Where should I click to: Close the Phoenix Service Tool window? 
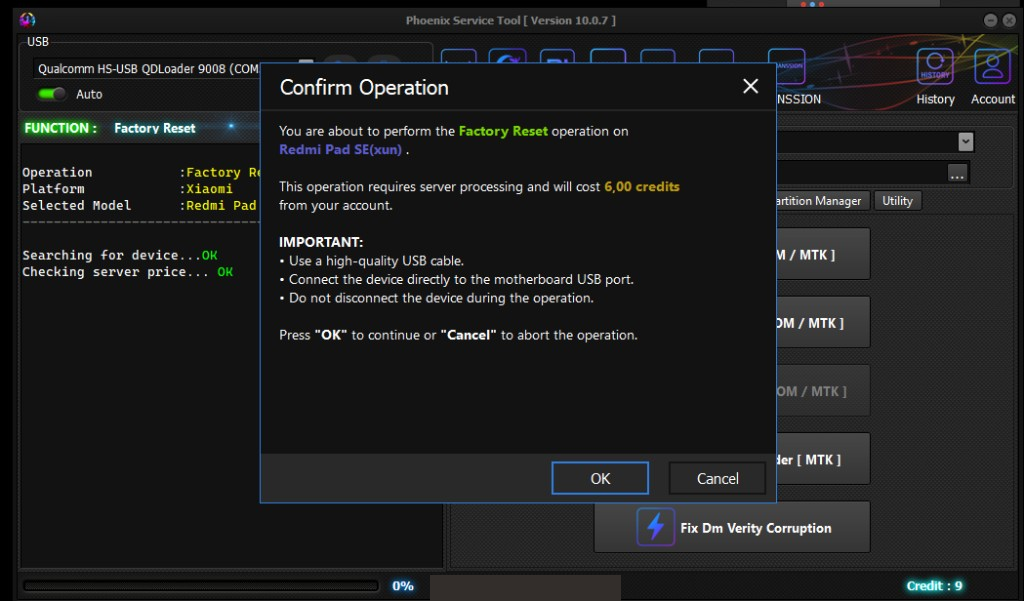tap(1009, 20)
